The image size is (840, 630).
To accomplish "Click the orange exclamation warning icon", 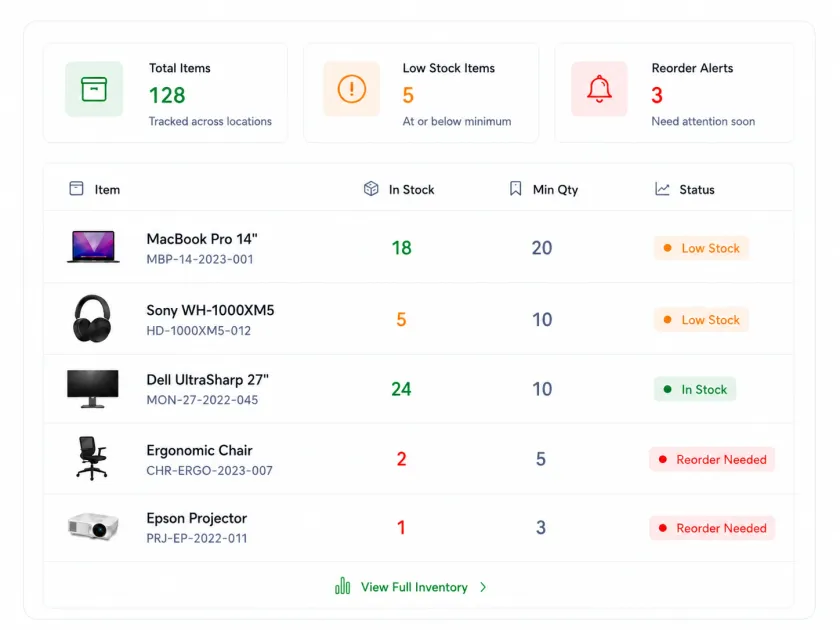I will click(351, 89).
